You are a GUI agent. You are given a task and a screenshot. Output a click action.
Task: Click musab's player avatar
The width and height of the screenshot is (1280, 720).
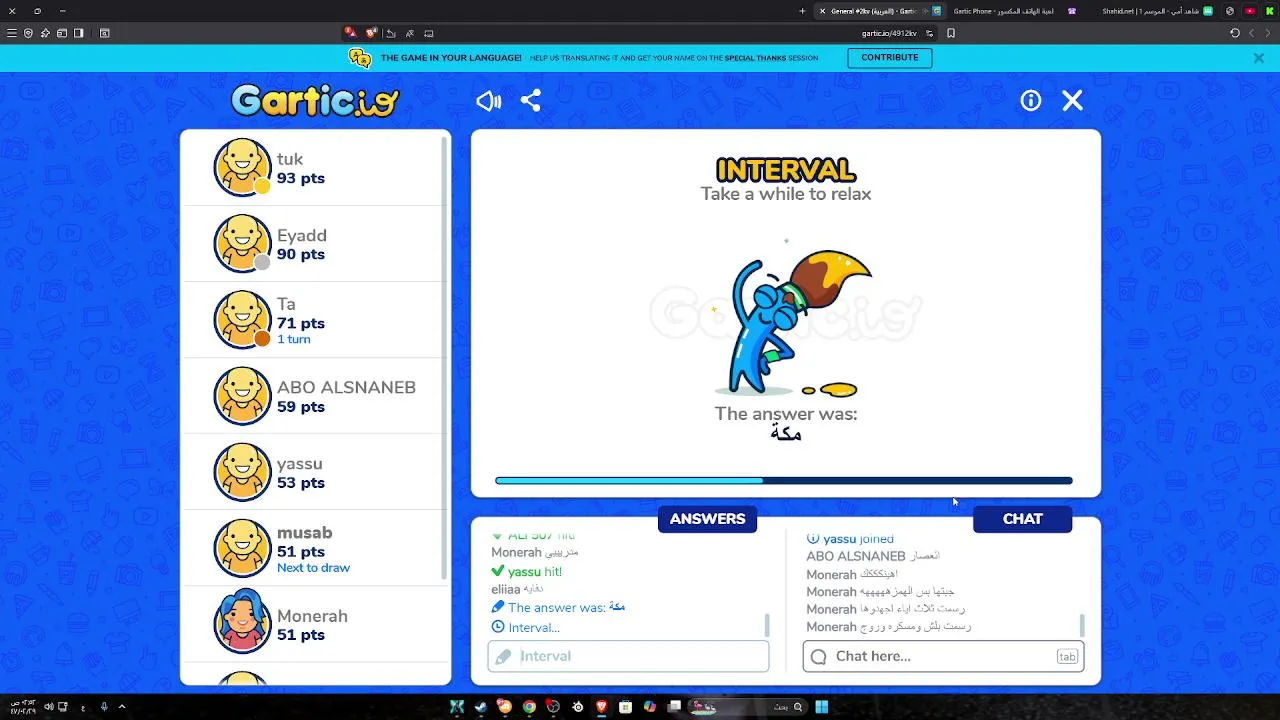(x=242, y=548)
